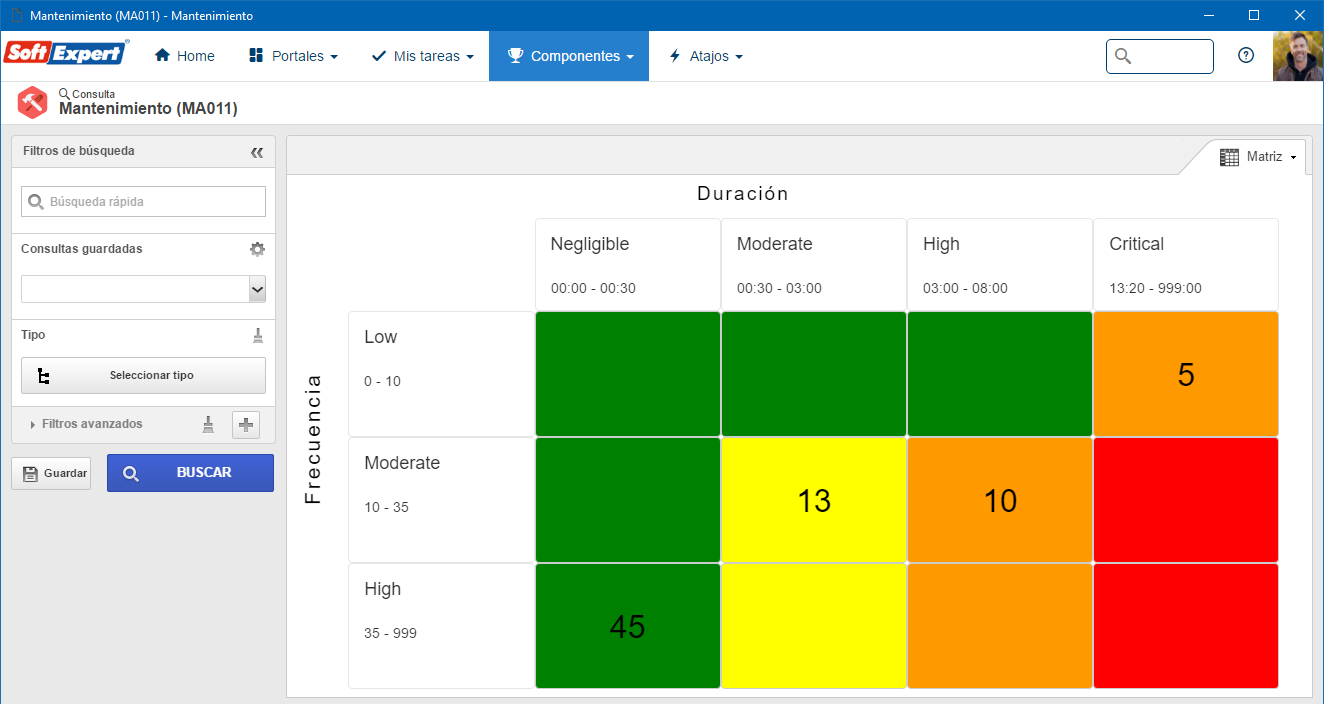Select the orange matrix cell showing 5
1324x704 pixels.
pyautogui.click(x=1186, y=374)
